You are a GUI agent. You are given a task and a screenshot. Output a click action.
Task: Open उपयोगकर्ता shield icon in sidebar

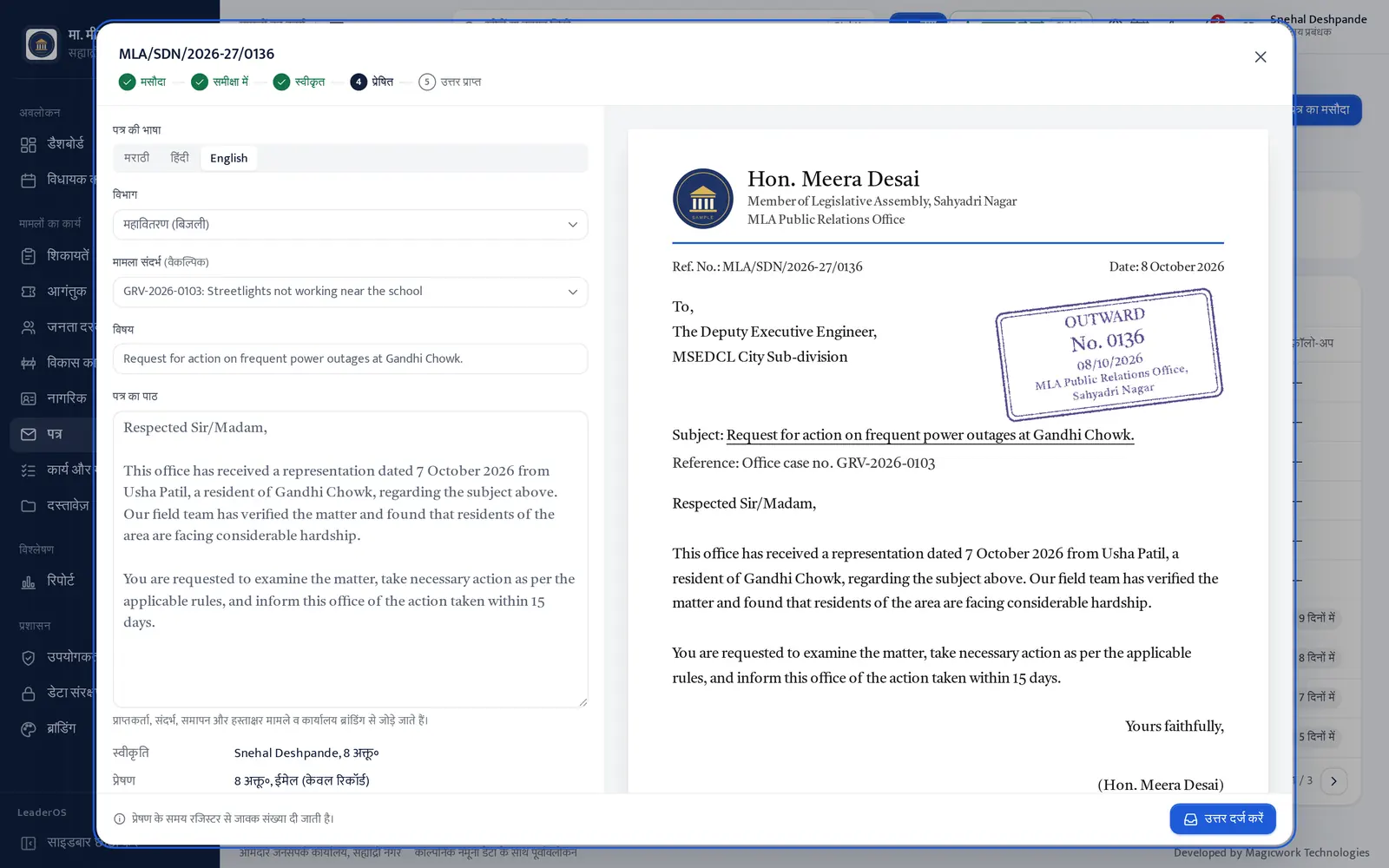click(x=29, y=657)
